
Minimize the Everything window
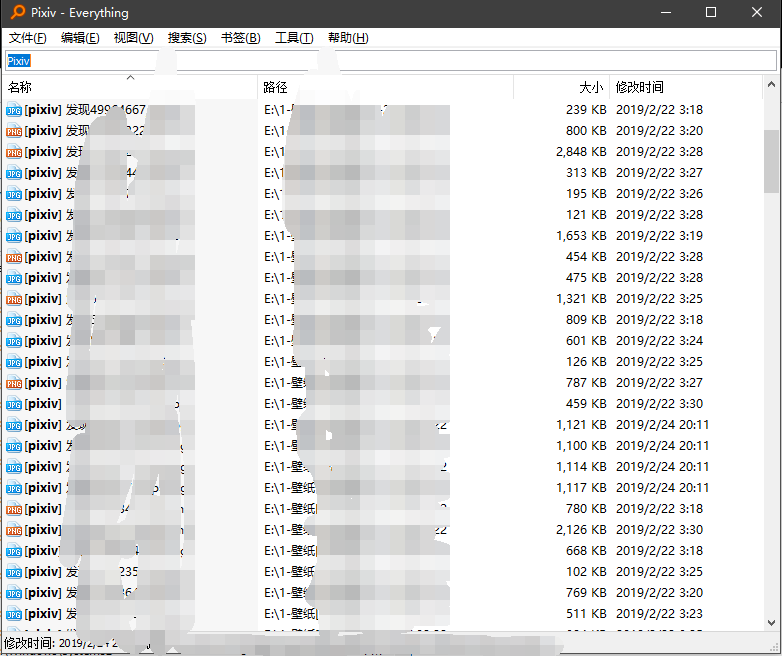point(666,12)
